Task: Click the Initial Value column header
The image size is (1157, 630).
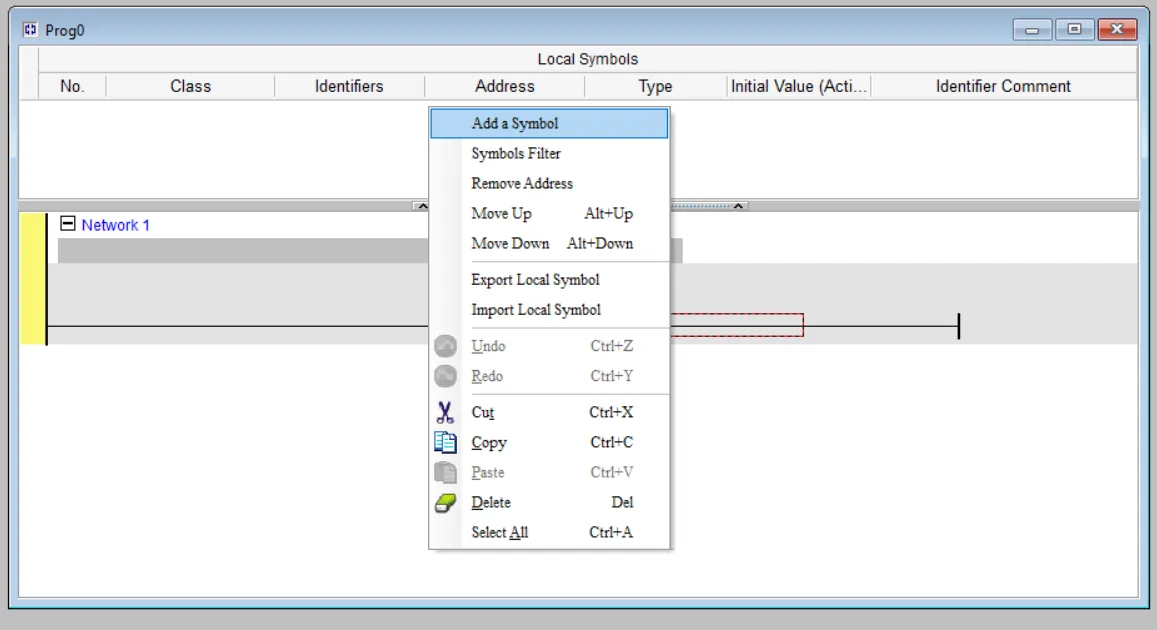Action: pyautogui.click(x=798, y=86)
